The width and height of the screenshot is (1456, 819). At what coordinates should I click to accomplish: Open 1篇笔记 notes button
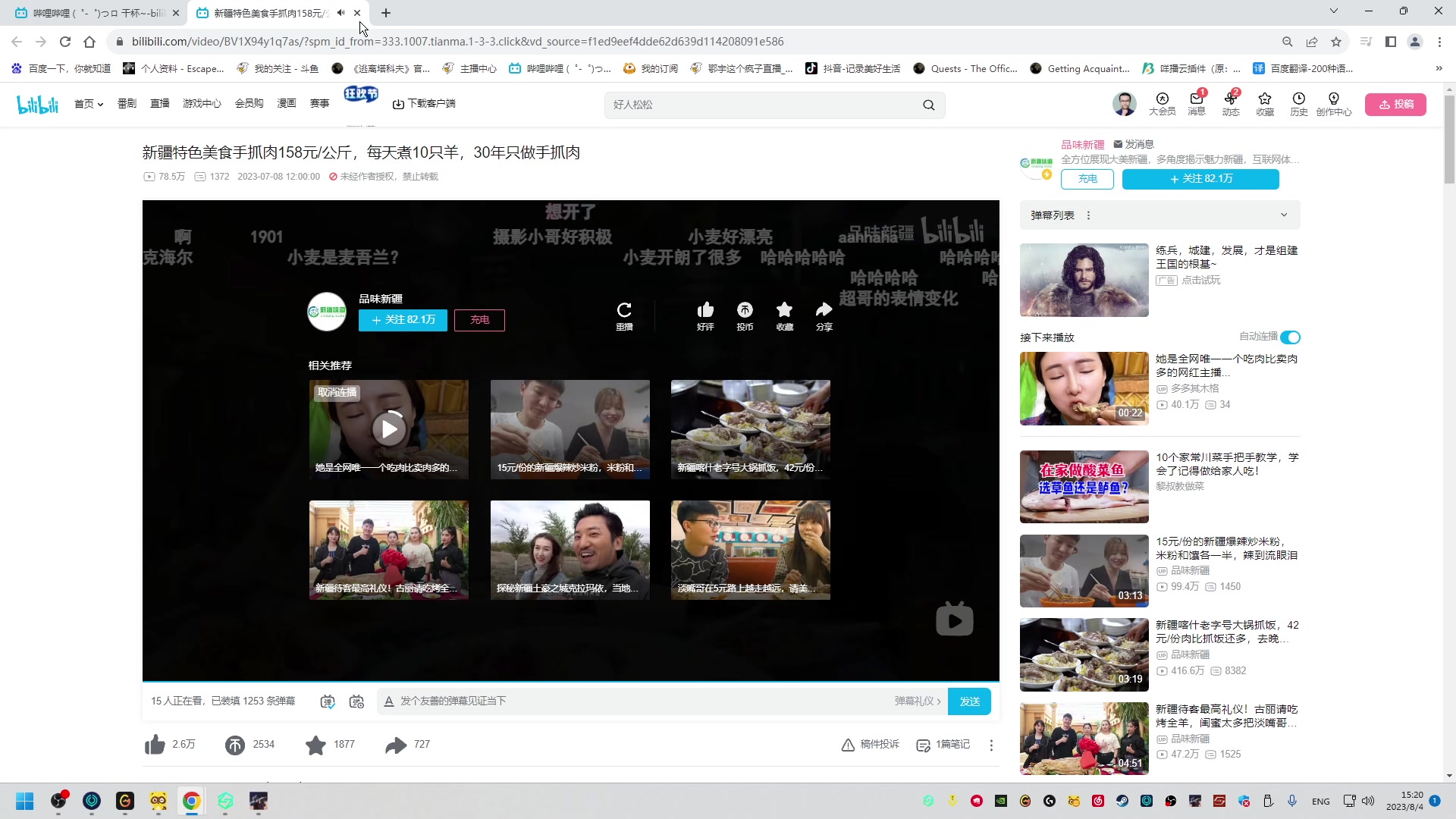point(943,745)
